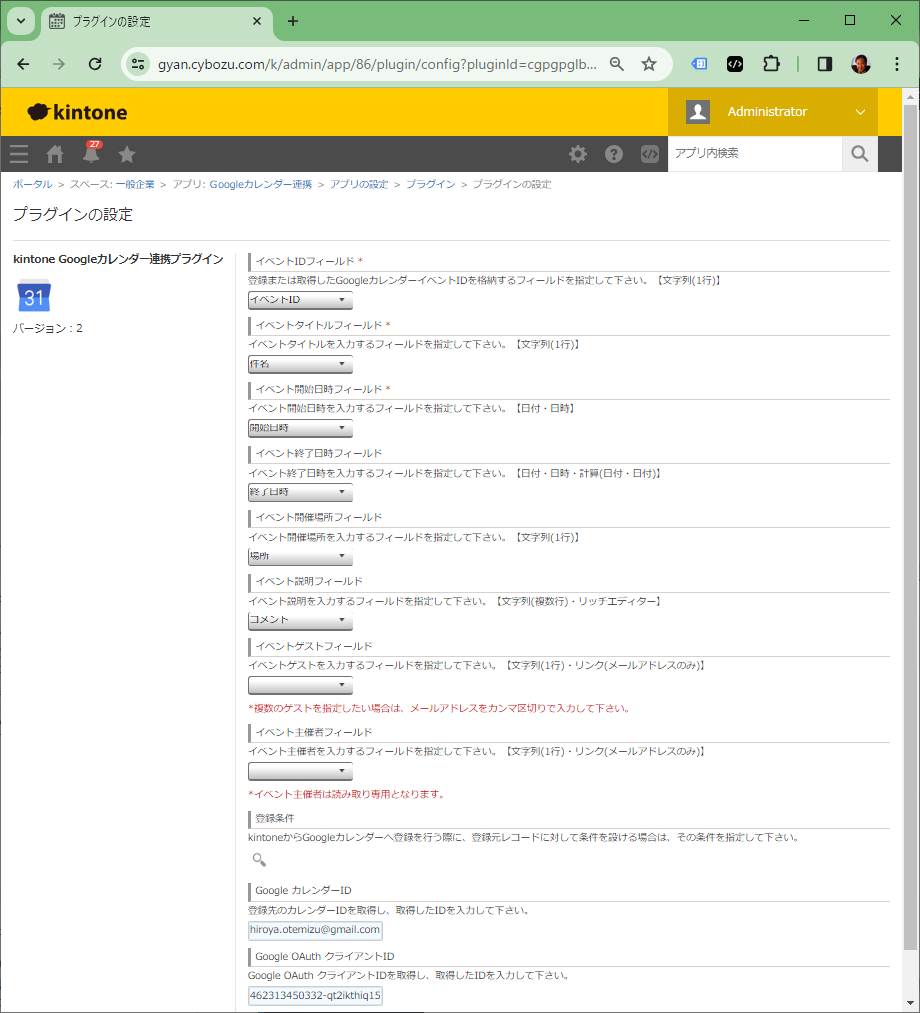Click the プラグインの設定 breadcrumb text

(x=512, y=184)
